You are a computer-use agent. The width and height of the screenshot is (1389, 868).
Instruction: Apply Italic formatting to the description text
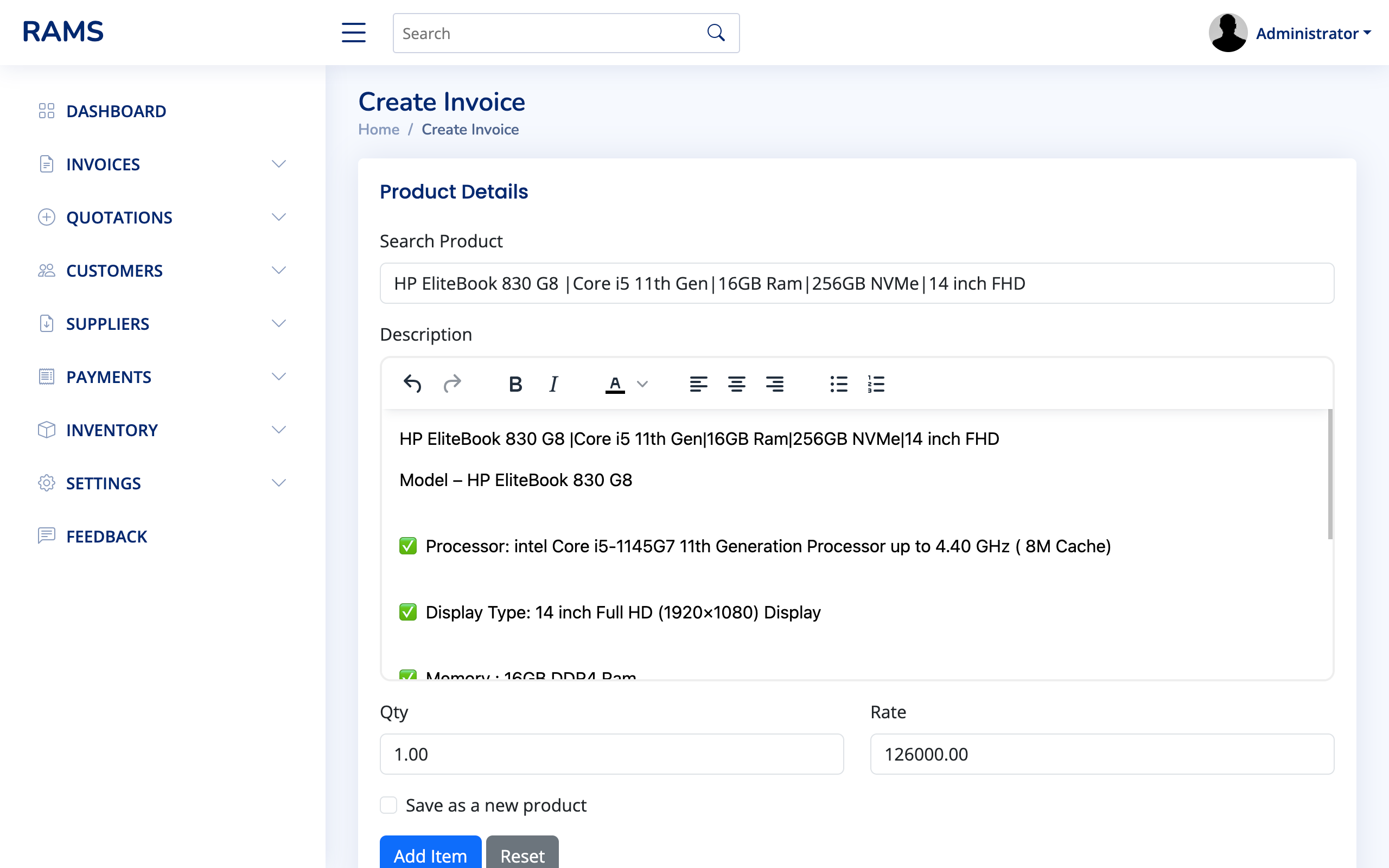click(552, 384)
